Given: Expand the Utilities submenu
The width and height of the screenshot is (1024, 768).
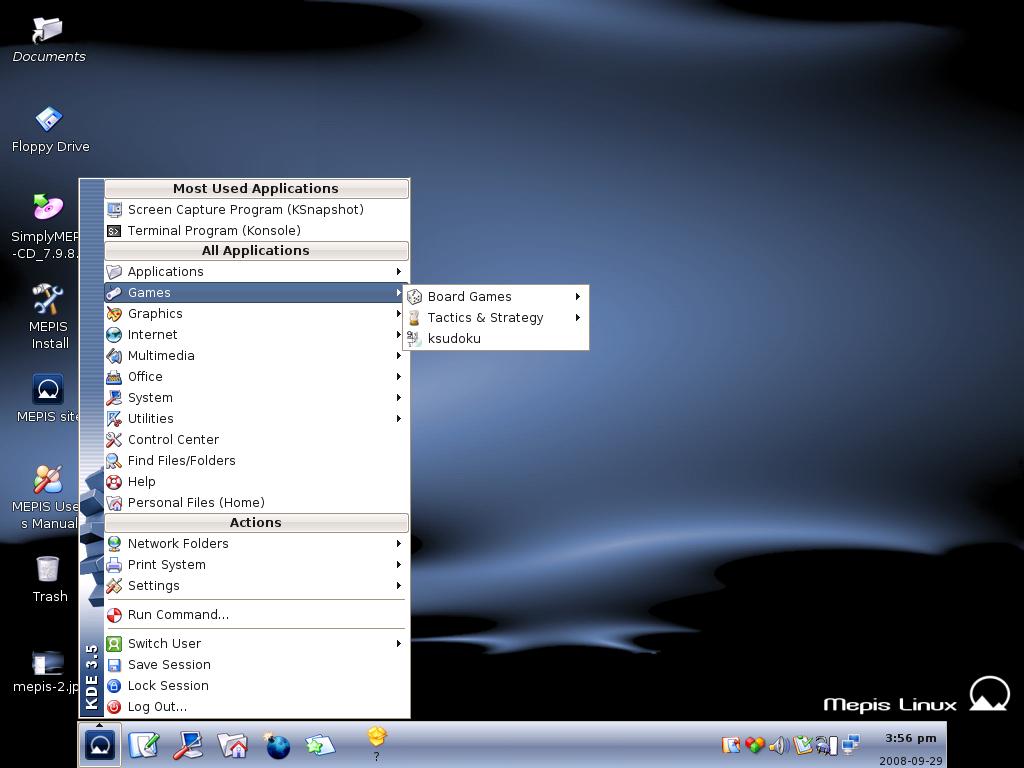Looking at the screenshot, I should click(x=257, y=419).
